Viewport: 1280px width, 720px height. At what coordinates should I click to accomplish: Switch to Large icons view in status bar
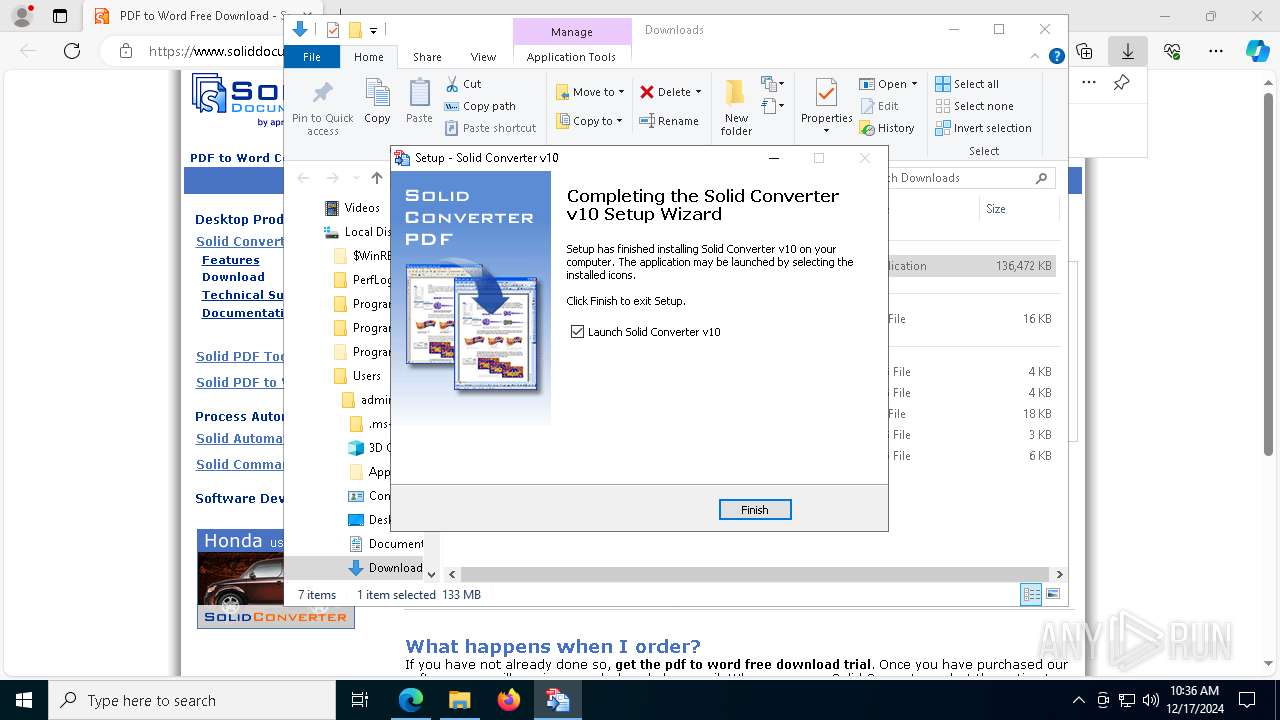point(1052,595)
